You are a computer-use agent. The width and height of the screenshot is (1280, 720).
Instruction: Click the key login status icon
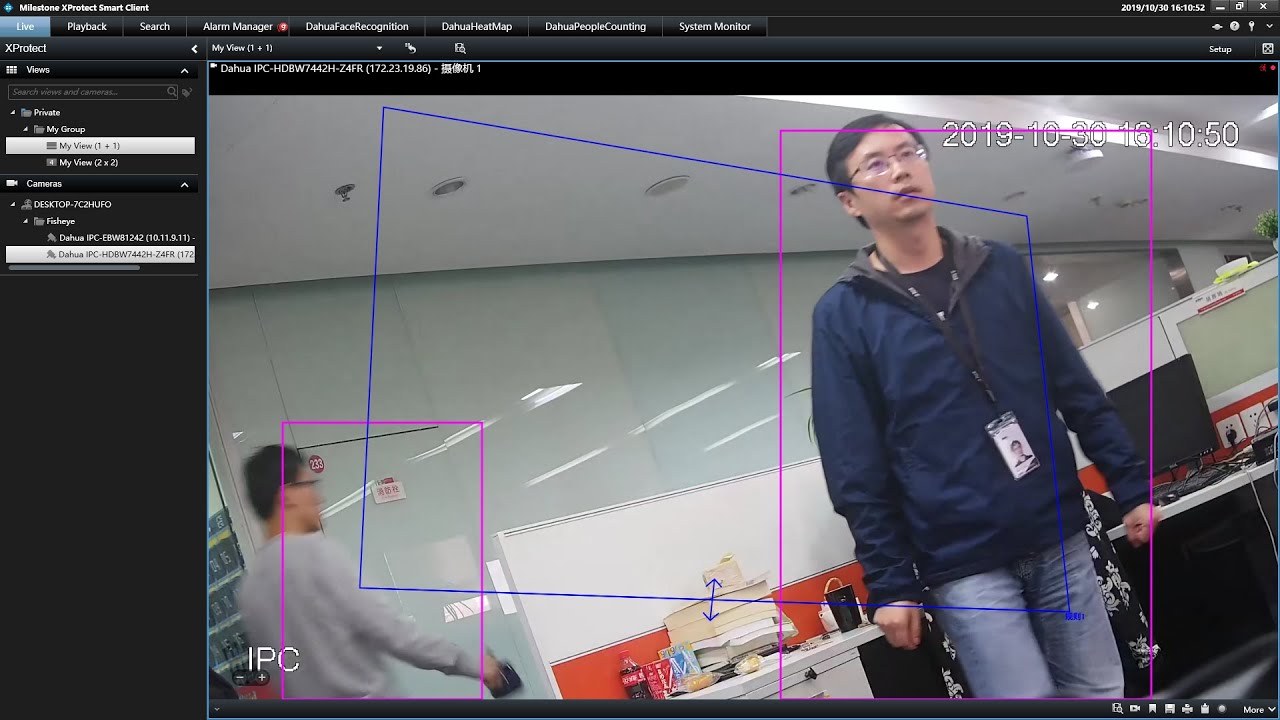tap(1251, 26)
